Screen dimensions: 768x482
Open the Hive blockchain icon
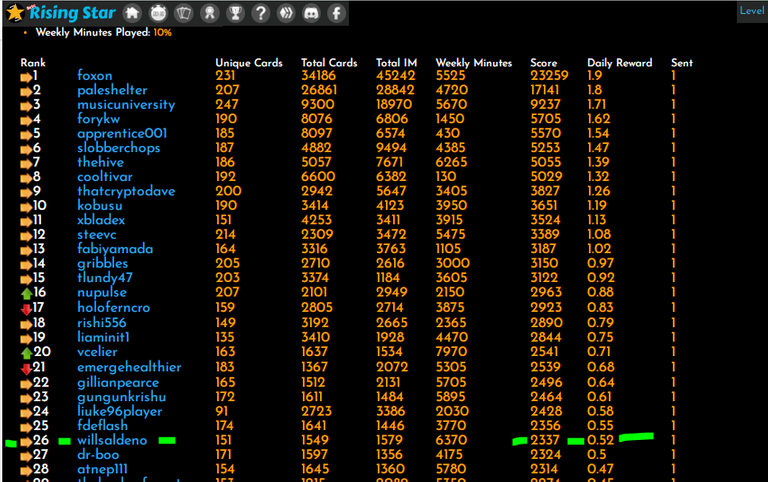[286, 13]
